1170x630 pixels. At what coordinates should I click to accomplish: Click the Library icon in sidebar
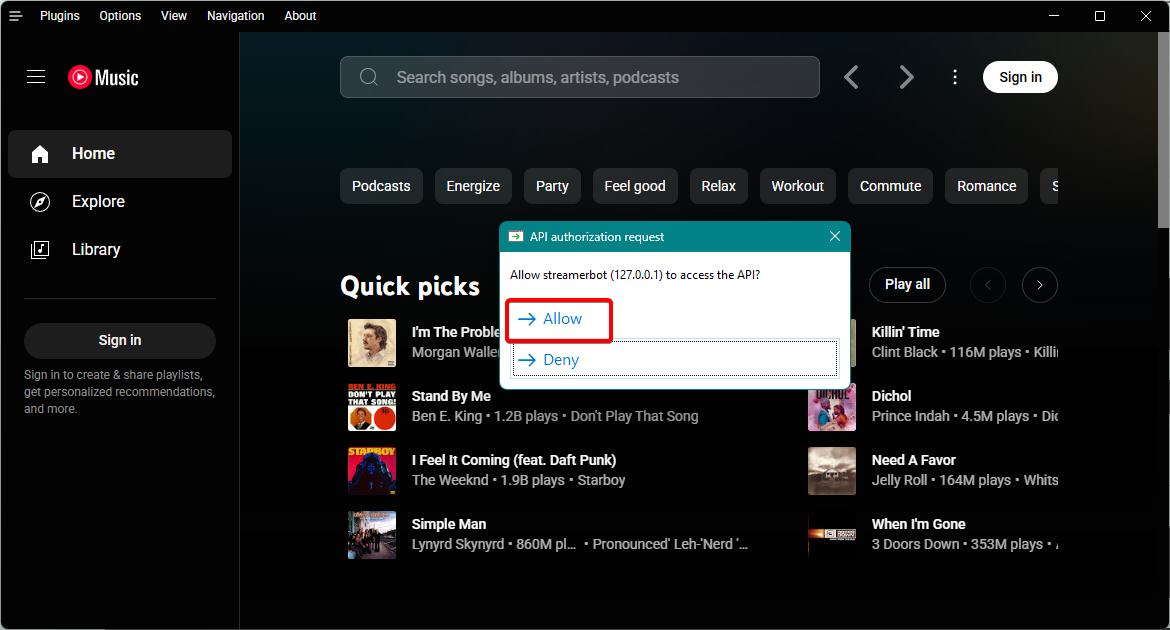pyautogui.click(x=40, y=249)
